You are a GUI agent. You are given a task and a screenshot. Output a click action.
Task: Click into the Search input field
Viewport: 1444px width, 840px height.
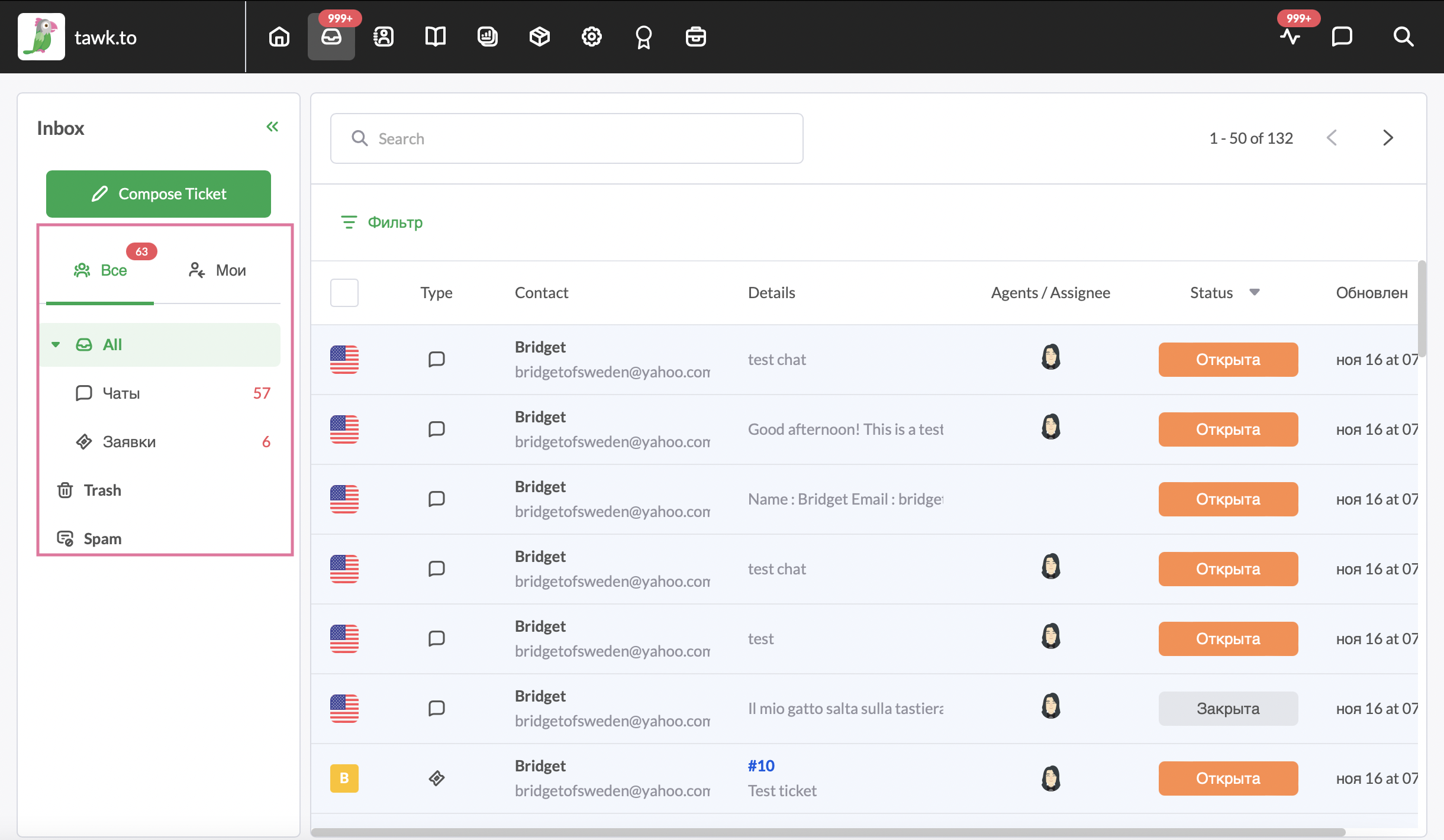[567, 138]
